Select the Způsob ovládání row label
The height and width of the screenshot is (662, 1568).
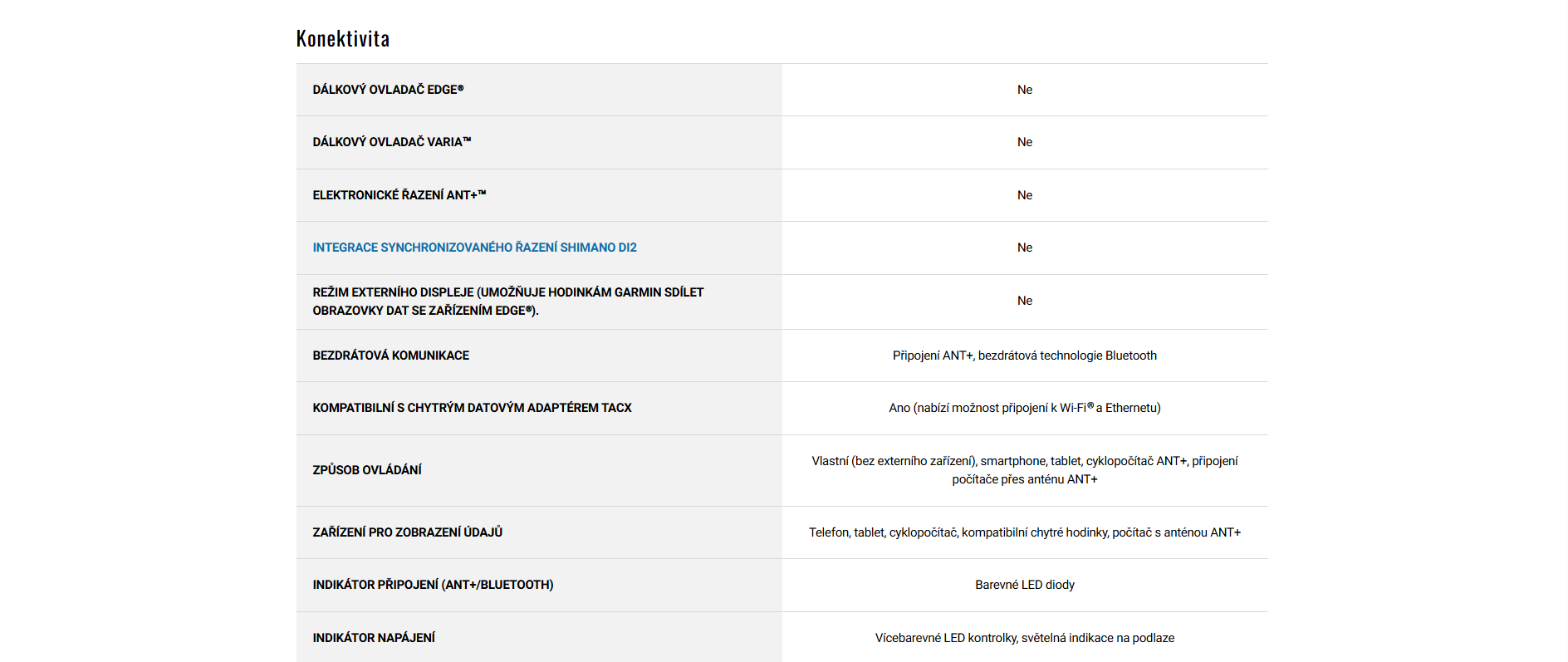click(x=367, y=470)
